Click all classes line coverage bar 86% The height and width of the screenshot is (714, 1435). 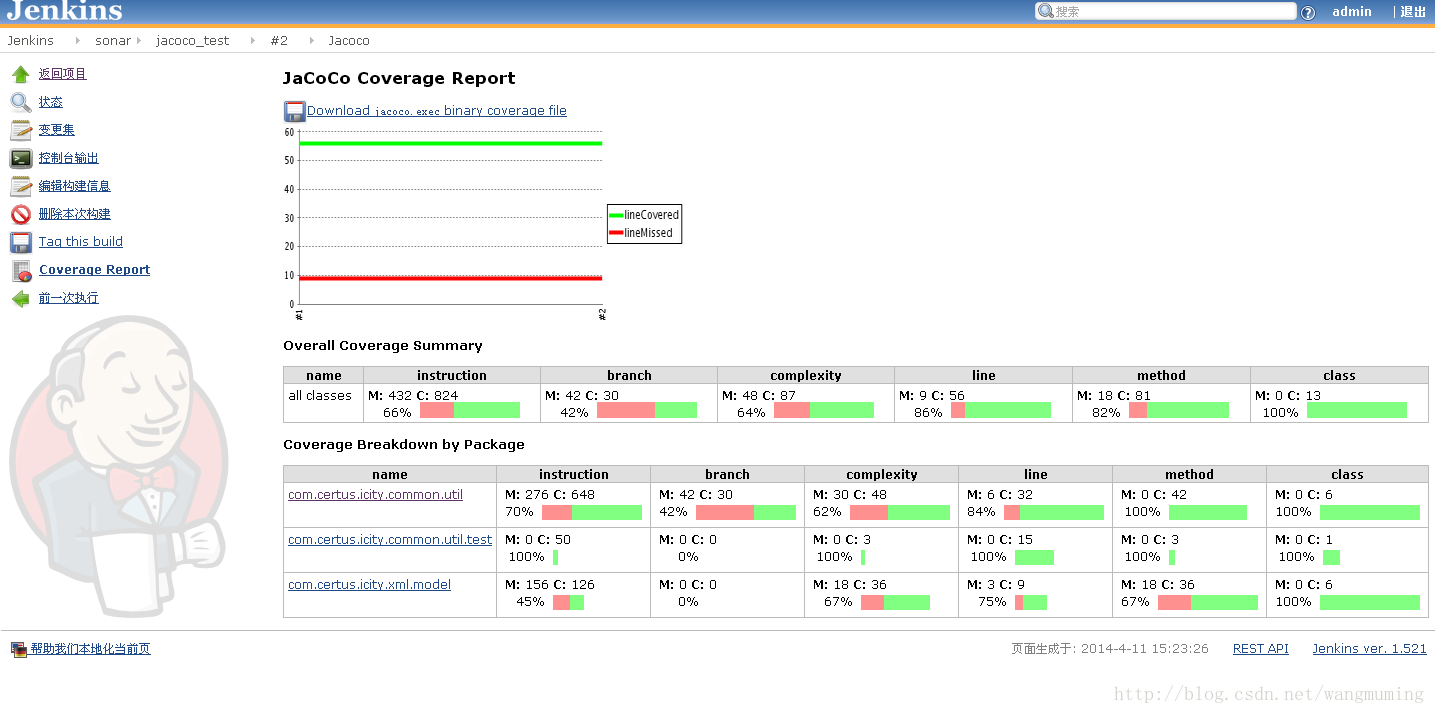point(1001,410)
